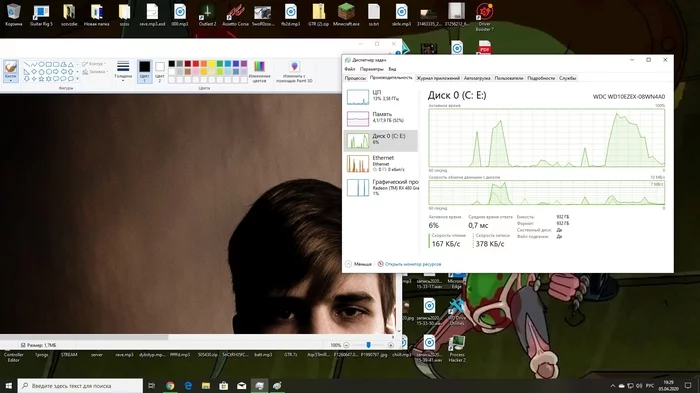Click the Minecraft.exe desktop icon
This screenshot has height=393, width=700.
(x=346, y=14)
